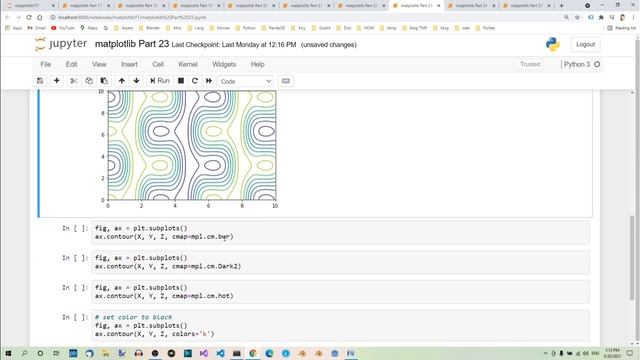The image size is (640, 360).
Task: Open the Maps bookmark
Action: [89, 28]
